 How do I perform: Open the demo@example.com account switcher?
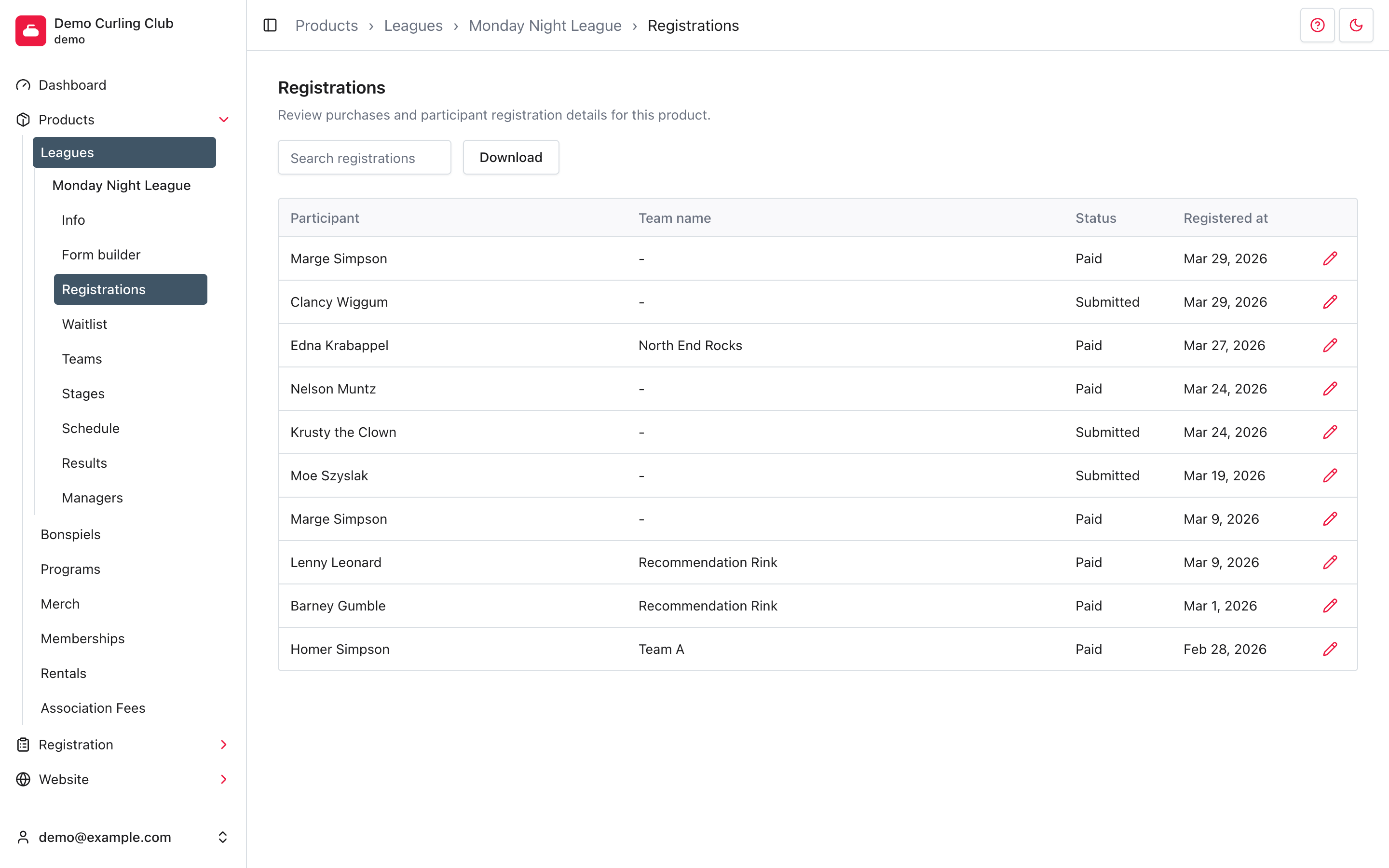(x=123, y=837)
